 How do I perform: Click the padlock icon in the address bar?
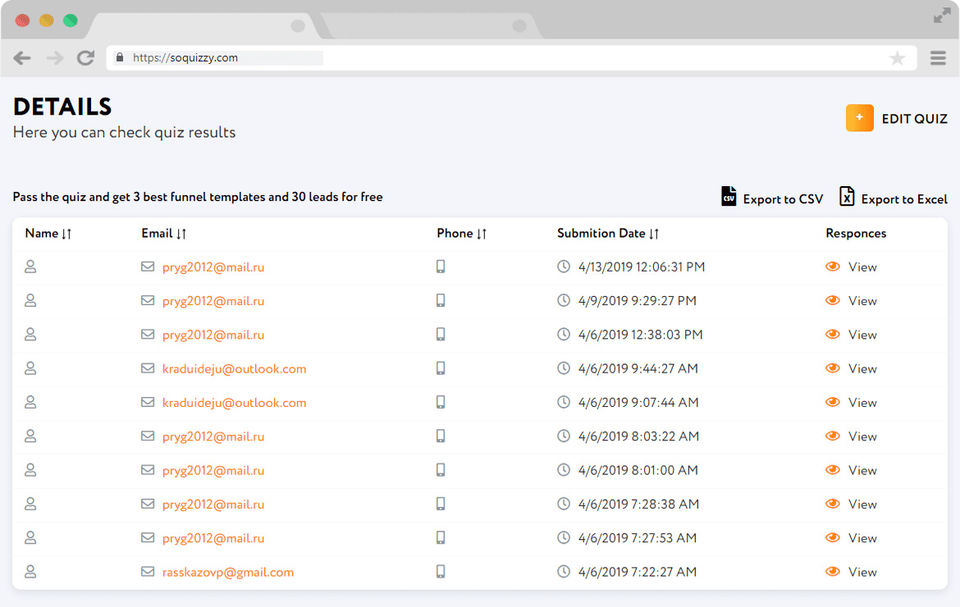(x=120, y=58)
